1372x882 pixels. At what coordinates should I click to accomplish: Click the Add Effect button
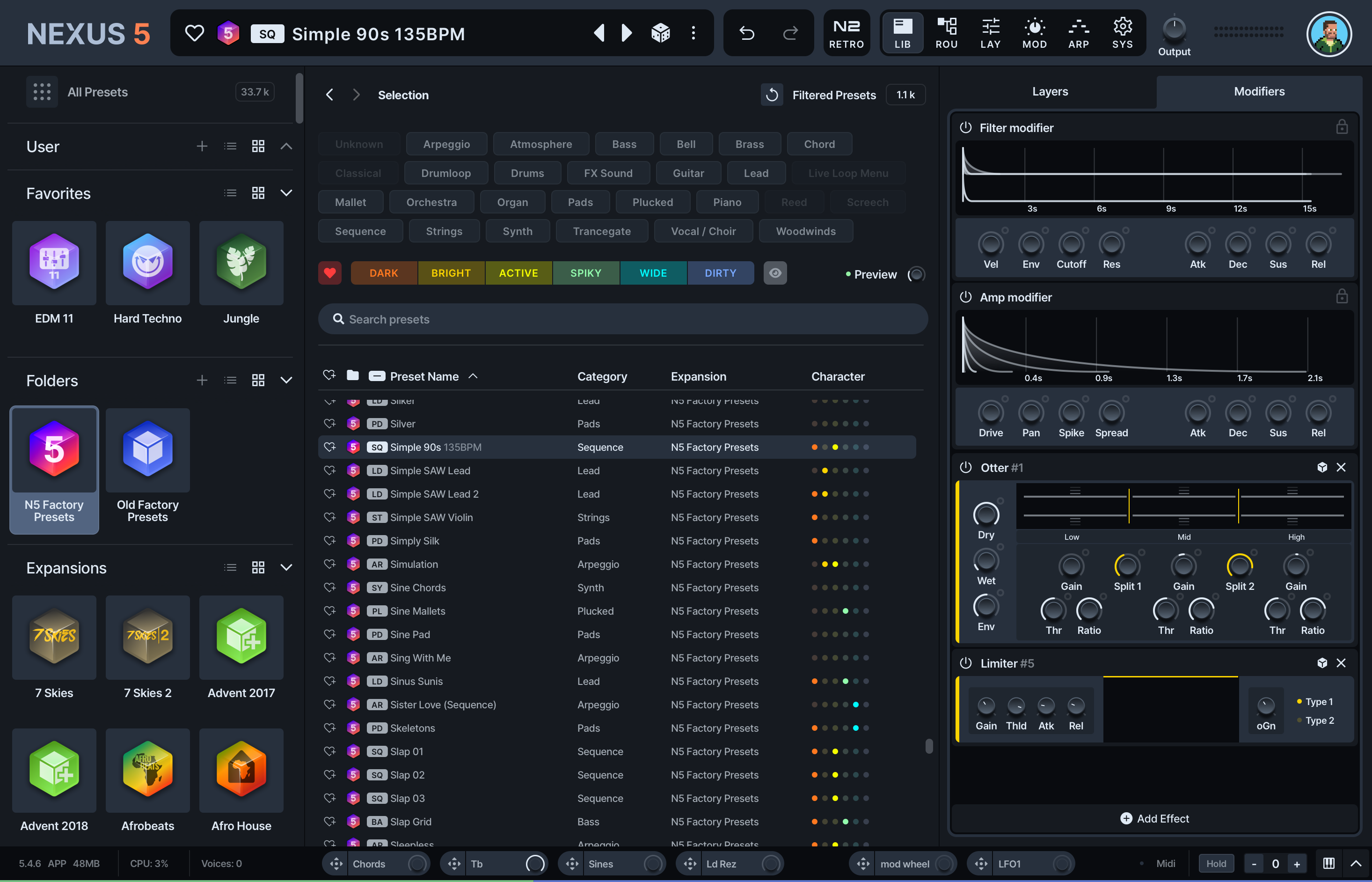1154,818
